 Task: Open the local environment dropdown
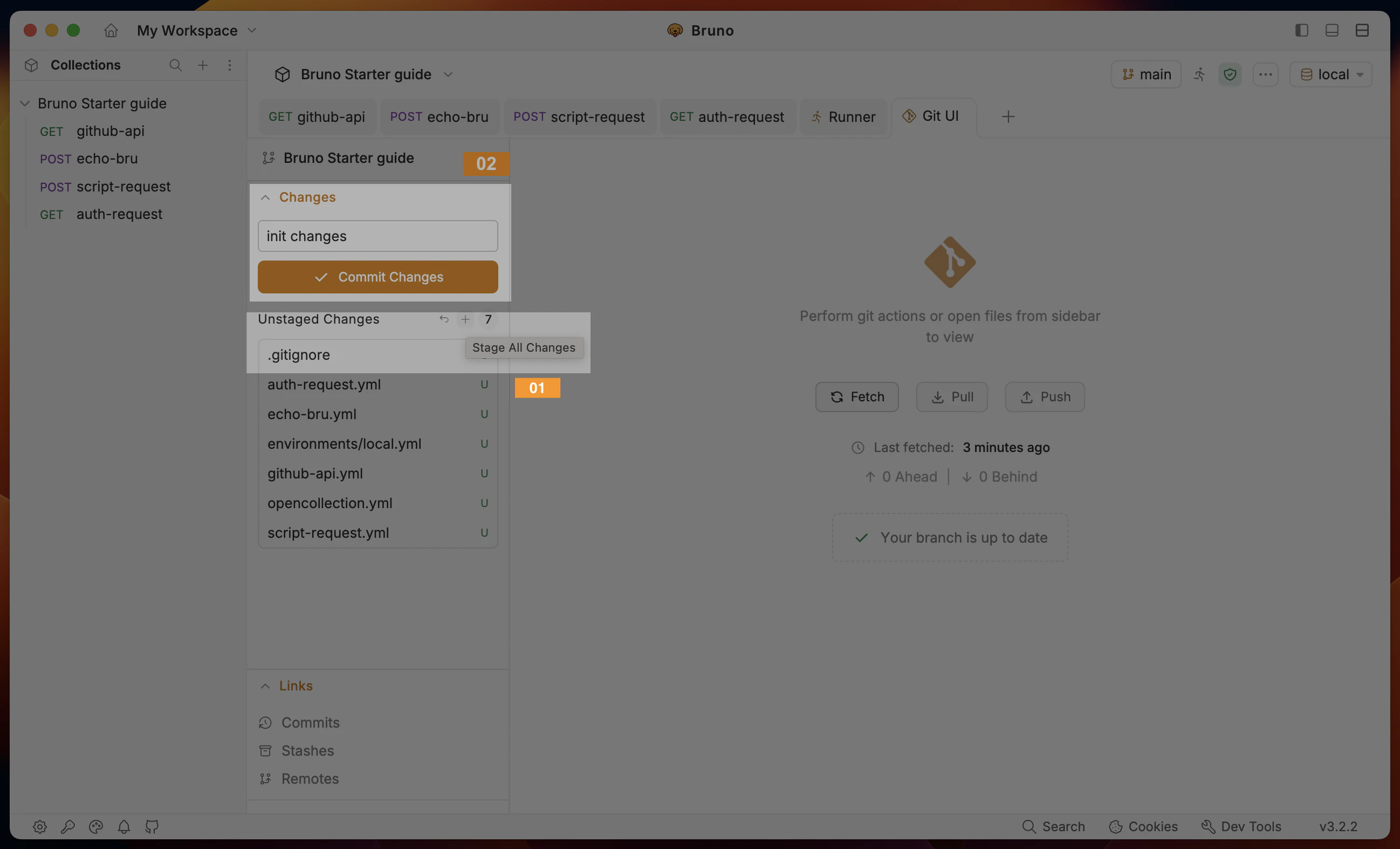[x=1332, y=74]
